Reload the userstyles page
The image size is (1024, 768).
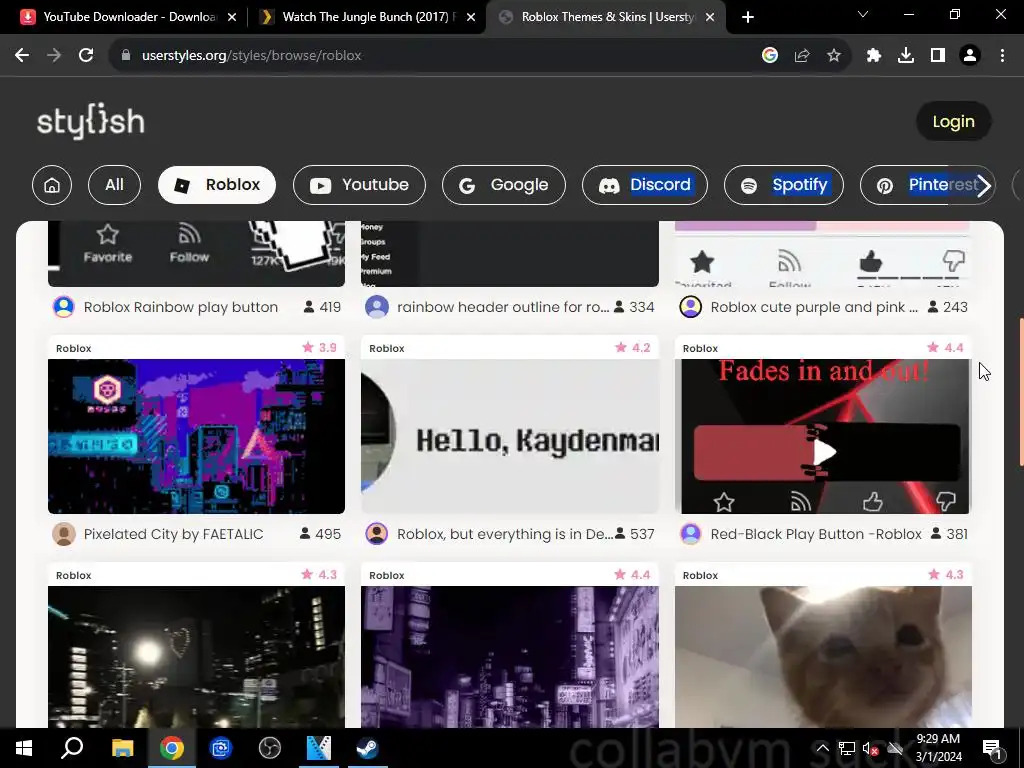86,56
